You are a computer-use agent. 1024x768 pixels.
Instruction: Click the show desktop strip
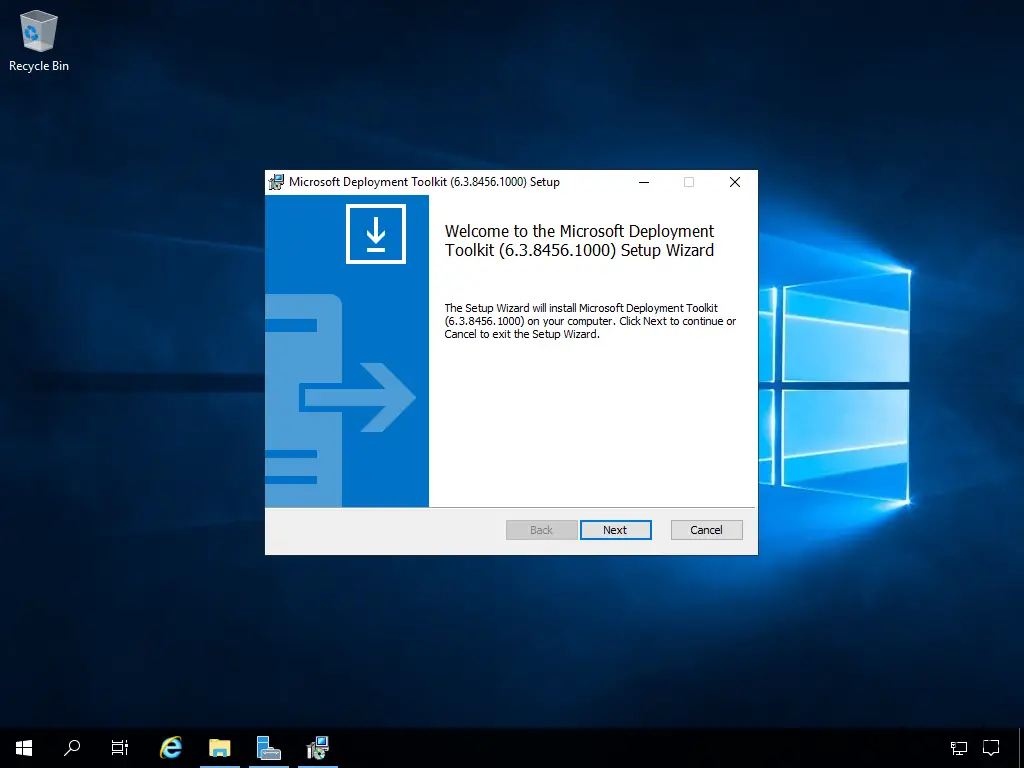[x=1021, y=748]
